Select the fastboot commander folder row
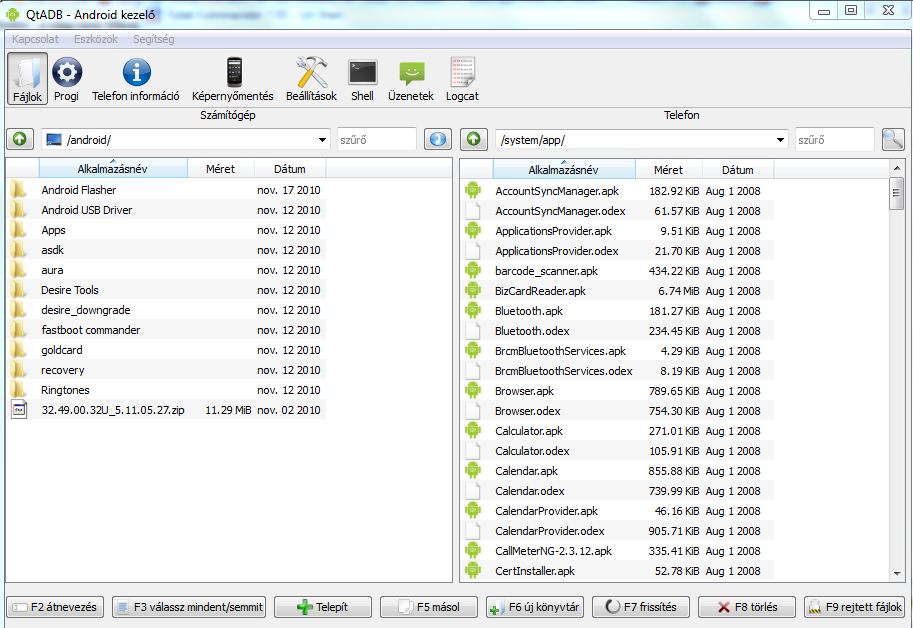 coord(166,330)
